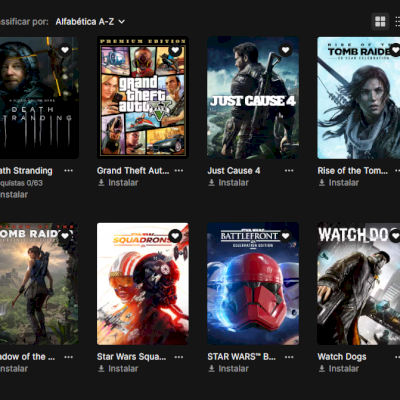Viewport: 400px width, 400px height.
Task: Switch to list view layout
Action: (397, 22)
